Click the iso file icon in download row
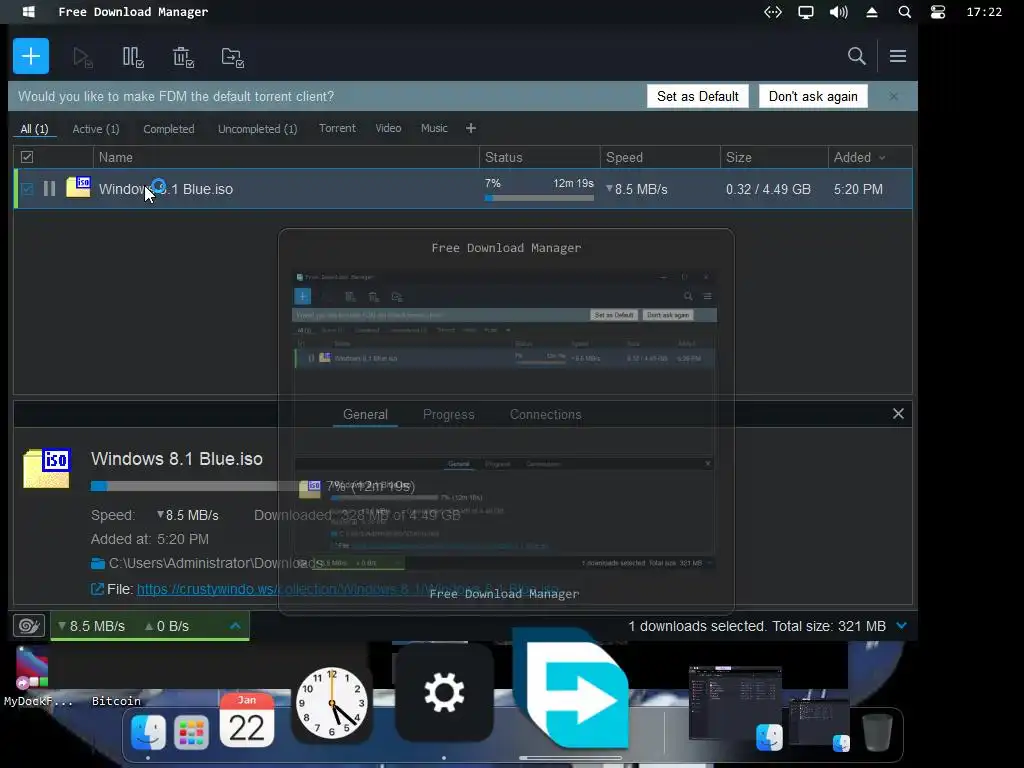 tap(78, 187)
